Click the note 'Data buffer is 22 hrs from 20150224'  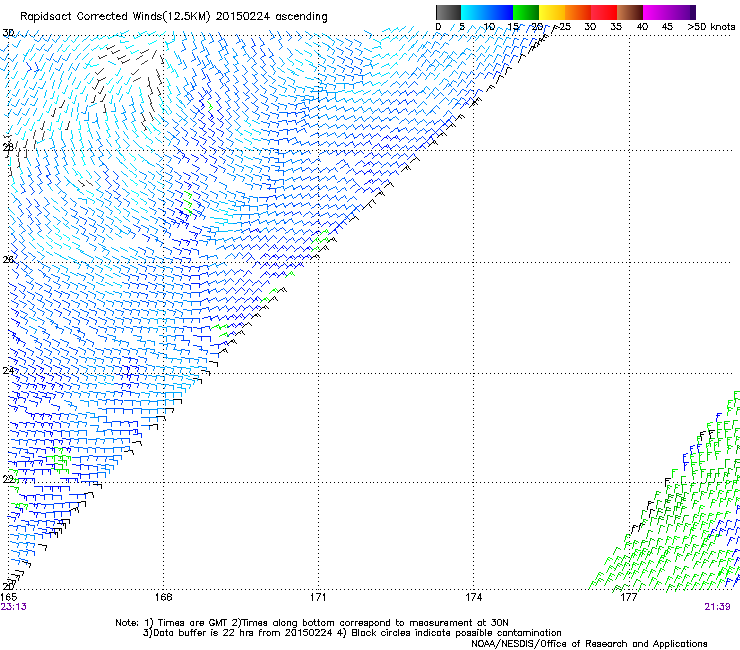(242, 633)
